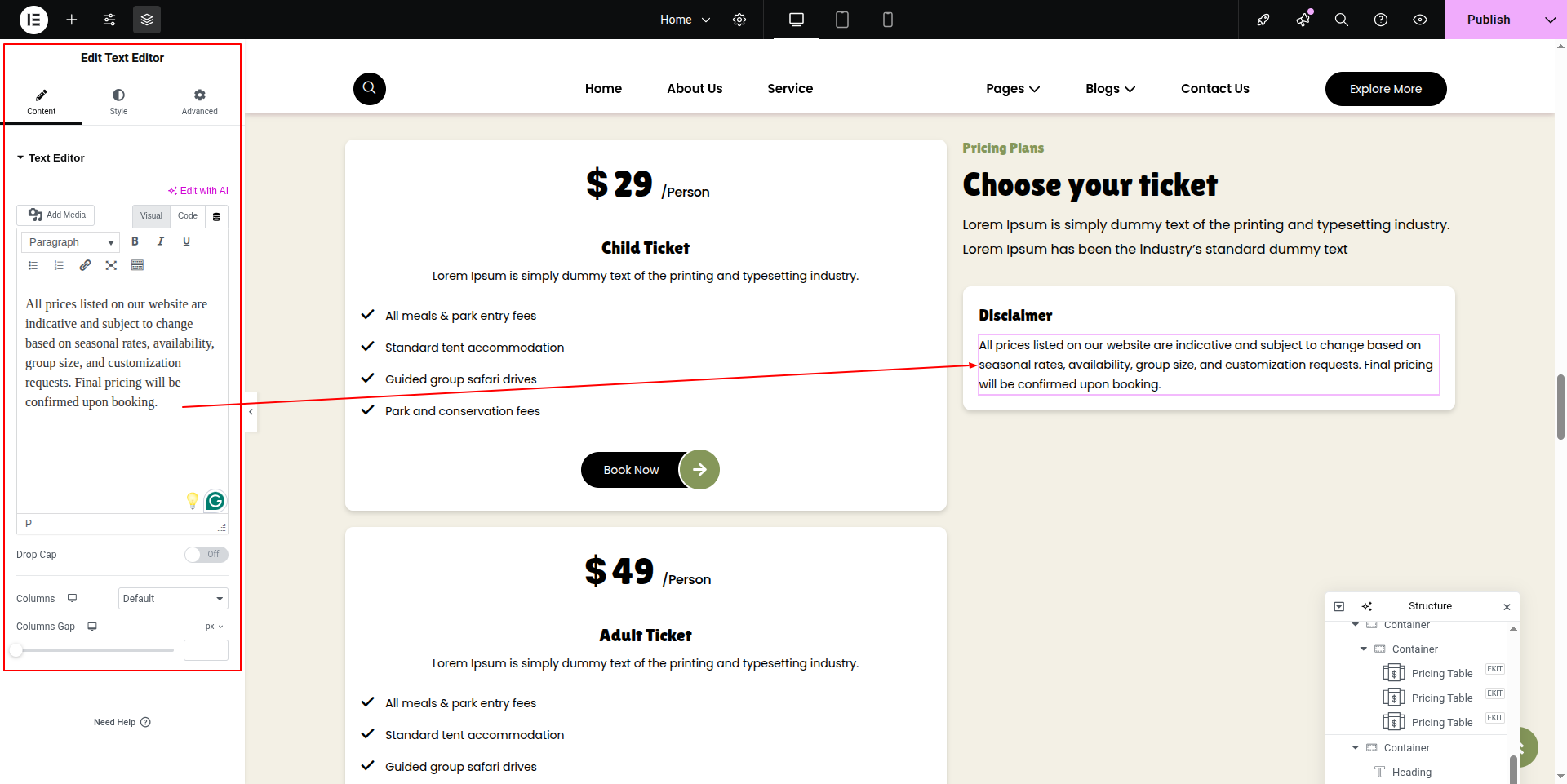Click the Elementor logo icon
The image size is (1567, 784).
pos(33,20)
